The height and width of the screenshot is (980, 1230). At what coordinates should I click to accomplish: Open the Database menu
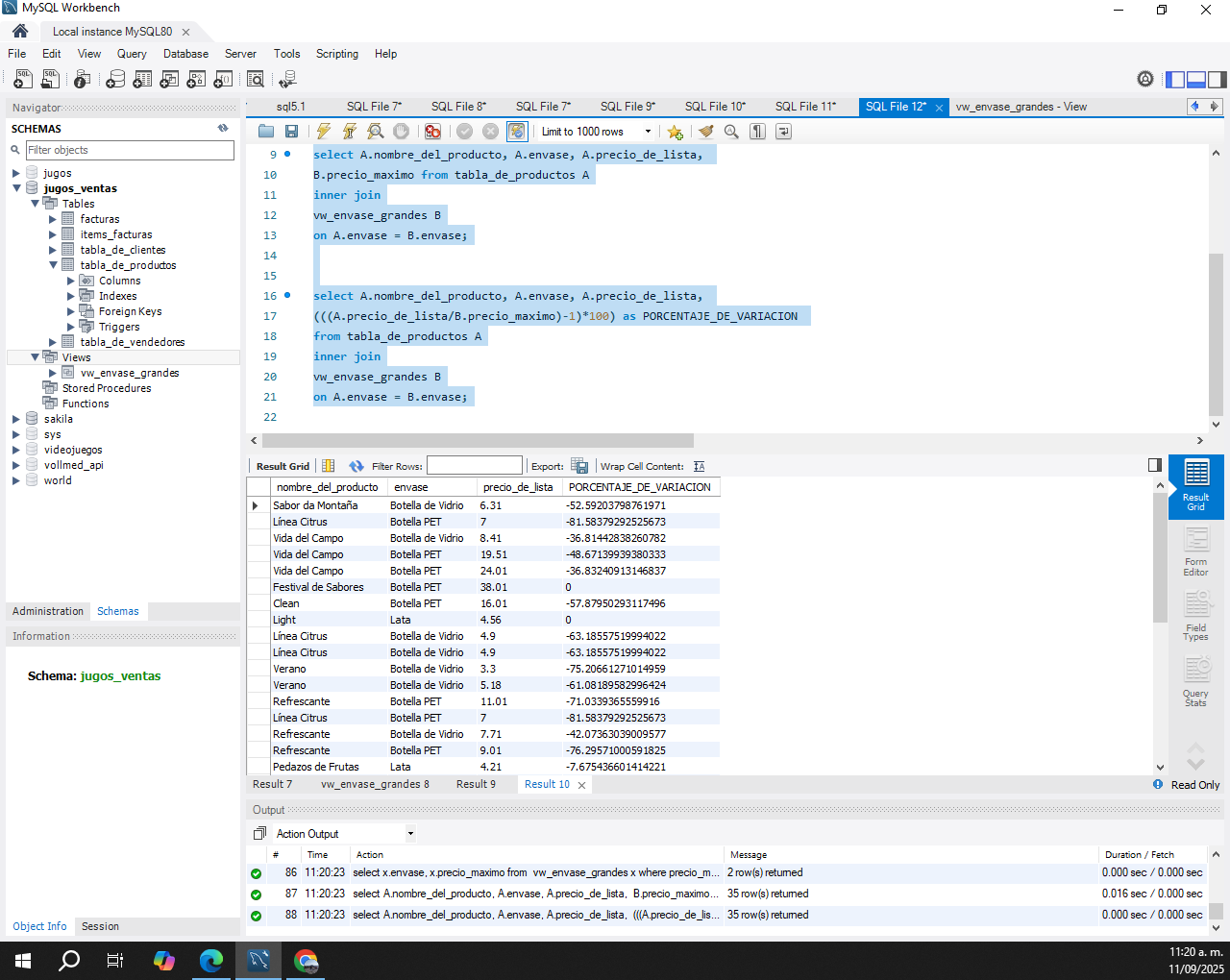pyautogui.click(x=185, y=54)
